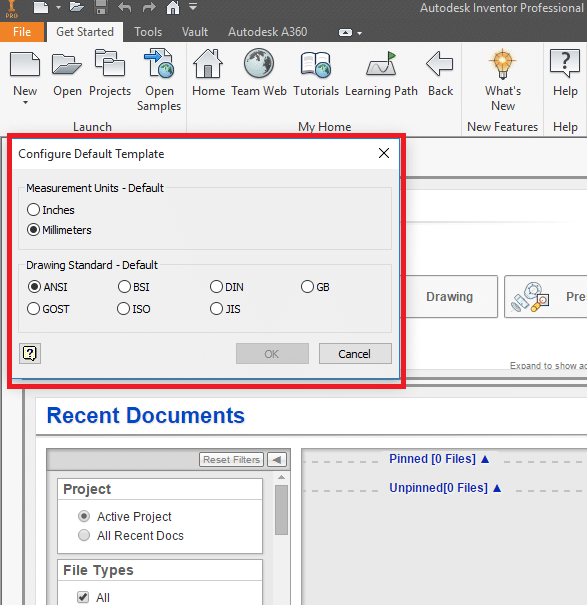Screen dimensions: 587x605
Task: Toggle the All file types checkbox
Action: click(83, 597)
